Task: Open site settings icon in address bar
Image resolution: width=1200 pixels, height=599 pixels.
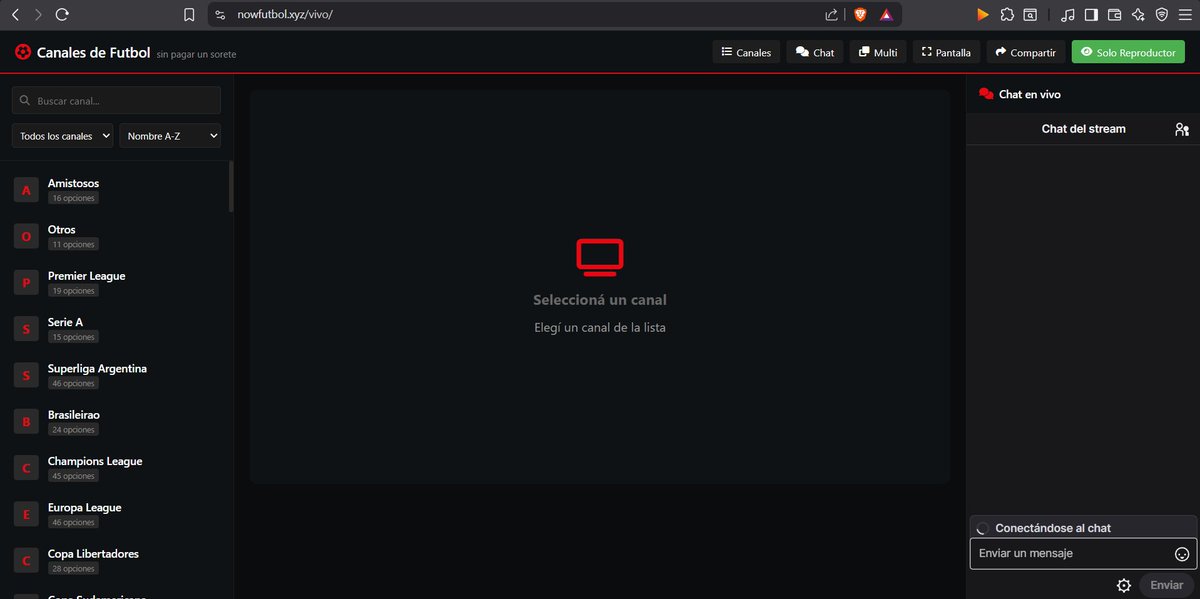Action: pyautogui.click(x=221, y=15)
